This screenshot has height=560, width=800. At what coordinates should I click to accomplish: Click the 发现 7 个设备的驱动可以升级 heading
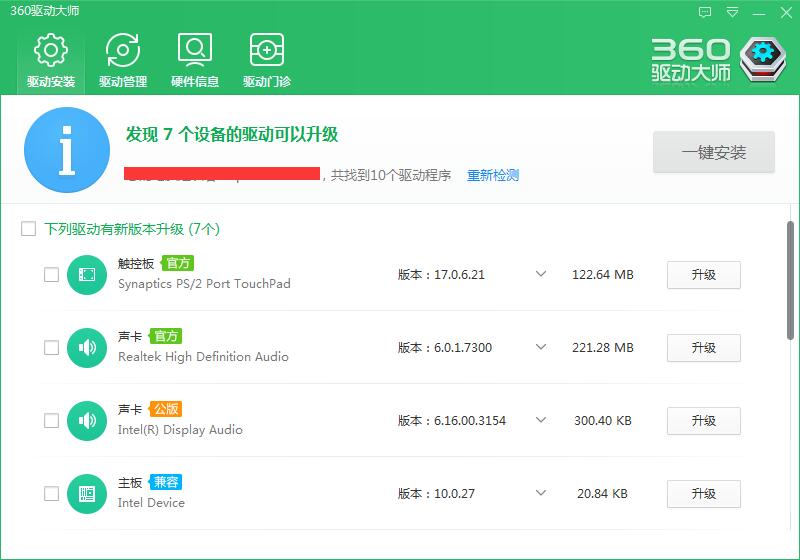(x=232, y=135)
